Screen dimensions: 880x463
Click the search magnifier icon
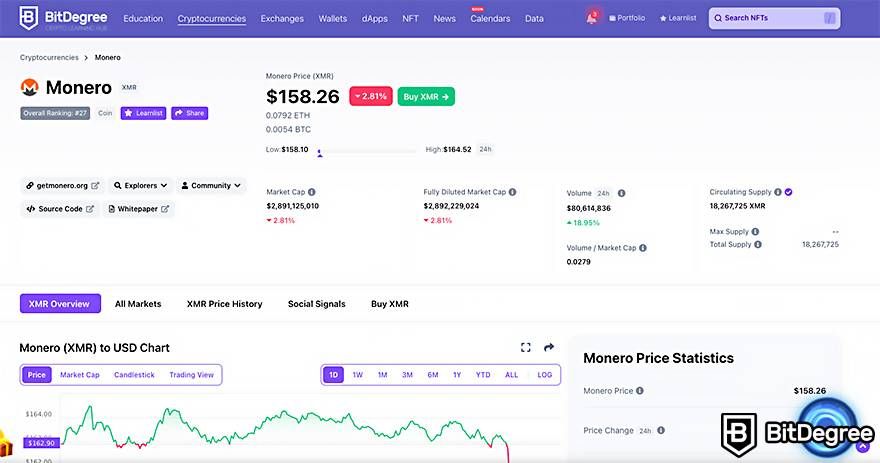(718, 18)
